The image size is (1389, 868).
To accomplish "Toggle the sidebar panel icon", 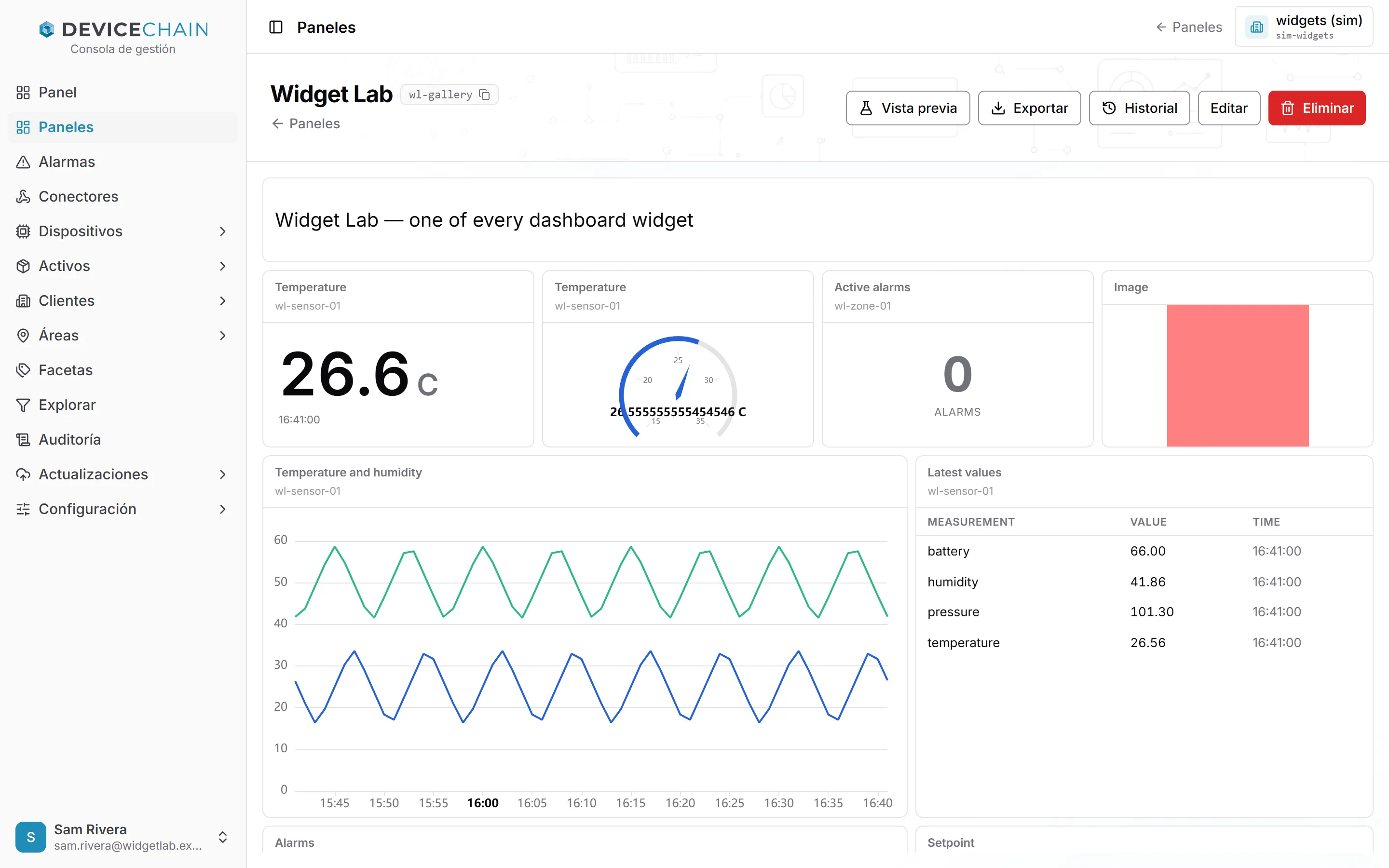I will pyautogui.click(x=276, y=27).
